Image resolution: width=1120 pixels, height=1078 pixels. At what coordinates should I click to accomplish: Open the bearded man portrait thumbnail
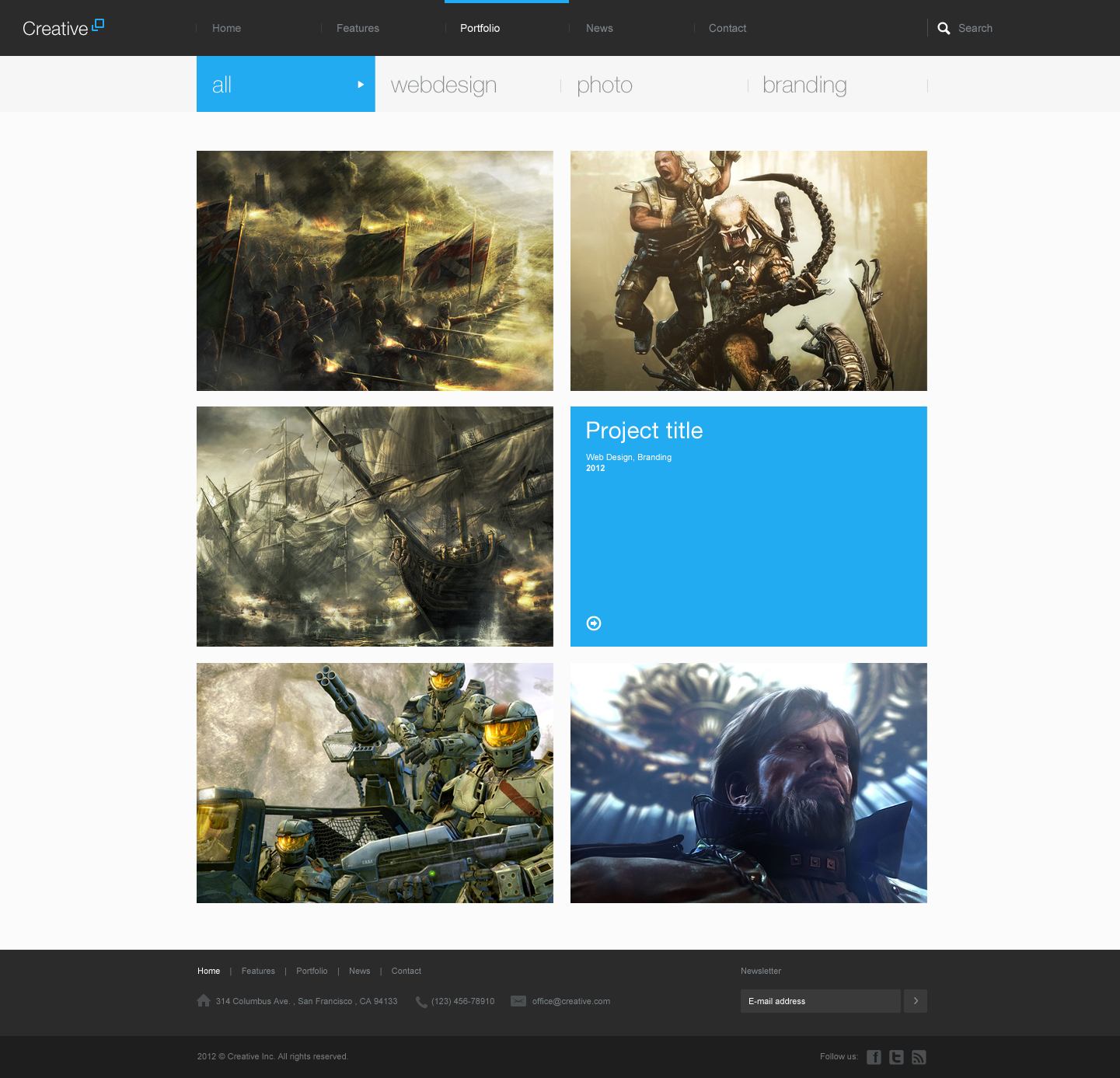(x=748, y=783)
